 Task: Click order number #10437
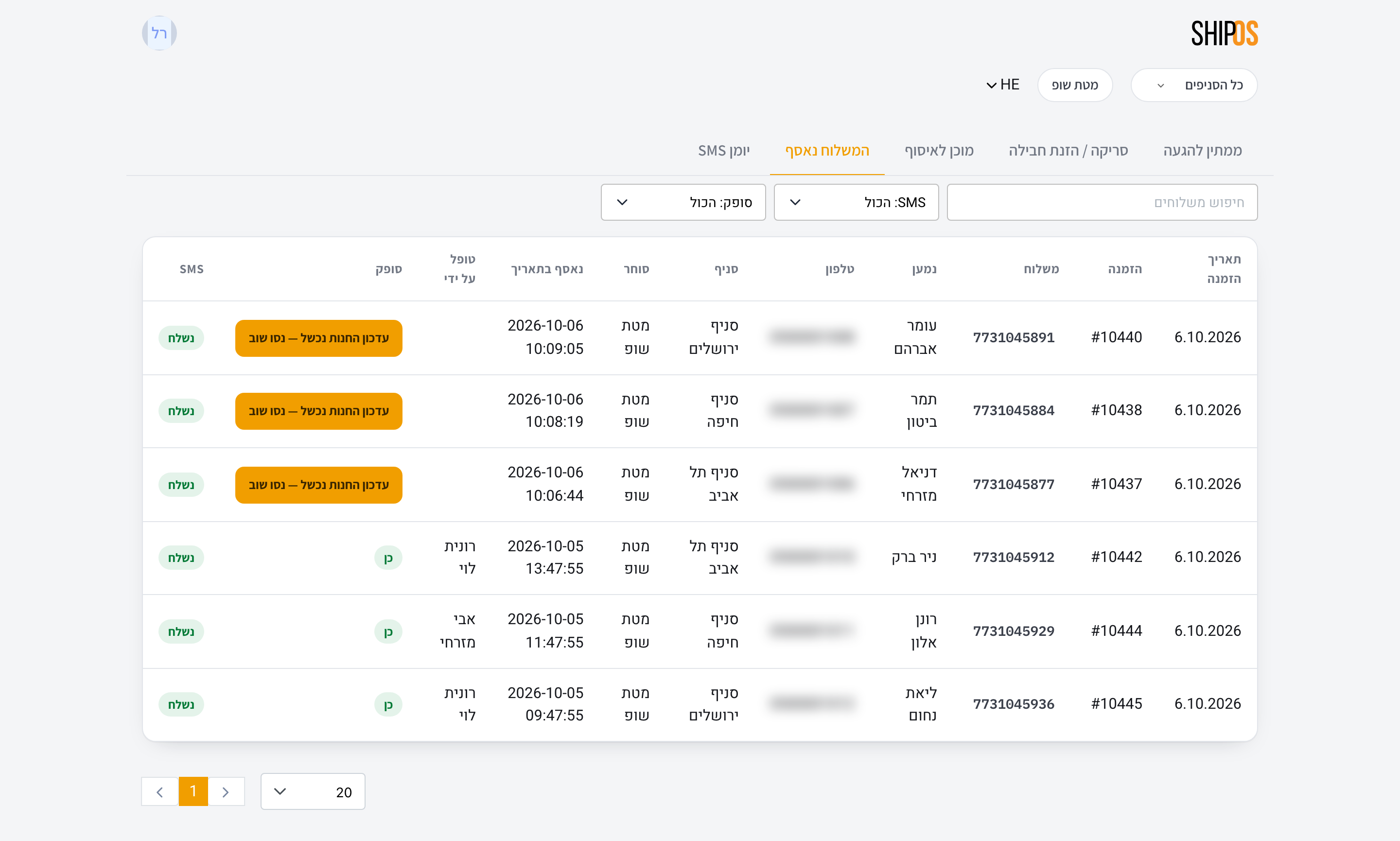tap(1116, 484)
